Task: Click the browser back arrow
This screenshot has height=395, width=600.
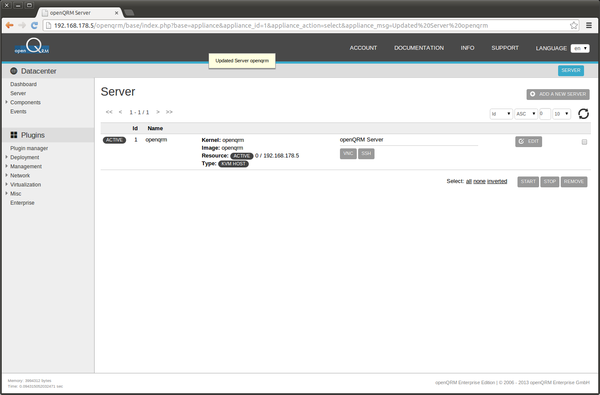Action: tap(10, 25)
